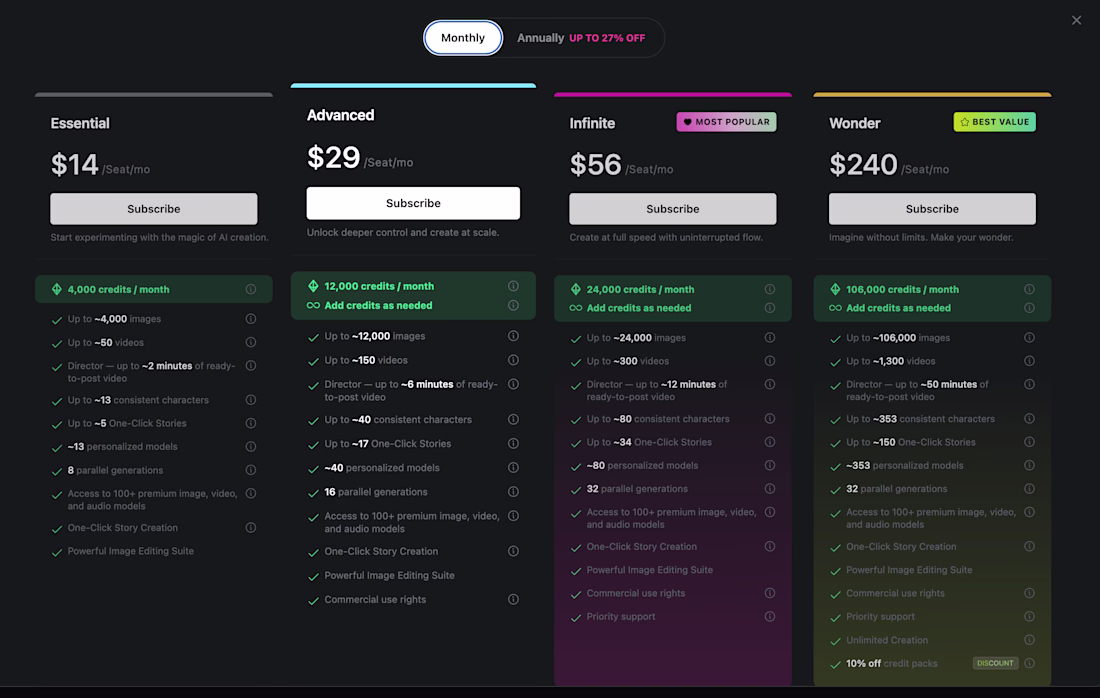Open info for ~40 consistent characters
Image resolution: width=1100 pixels, height=698 pixels.
click(514, 420)
